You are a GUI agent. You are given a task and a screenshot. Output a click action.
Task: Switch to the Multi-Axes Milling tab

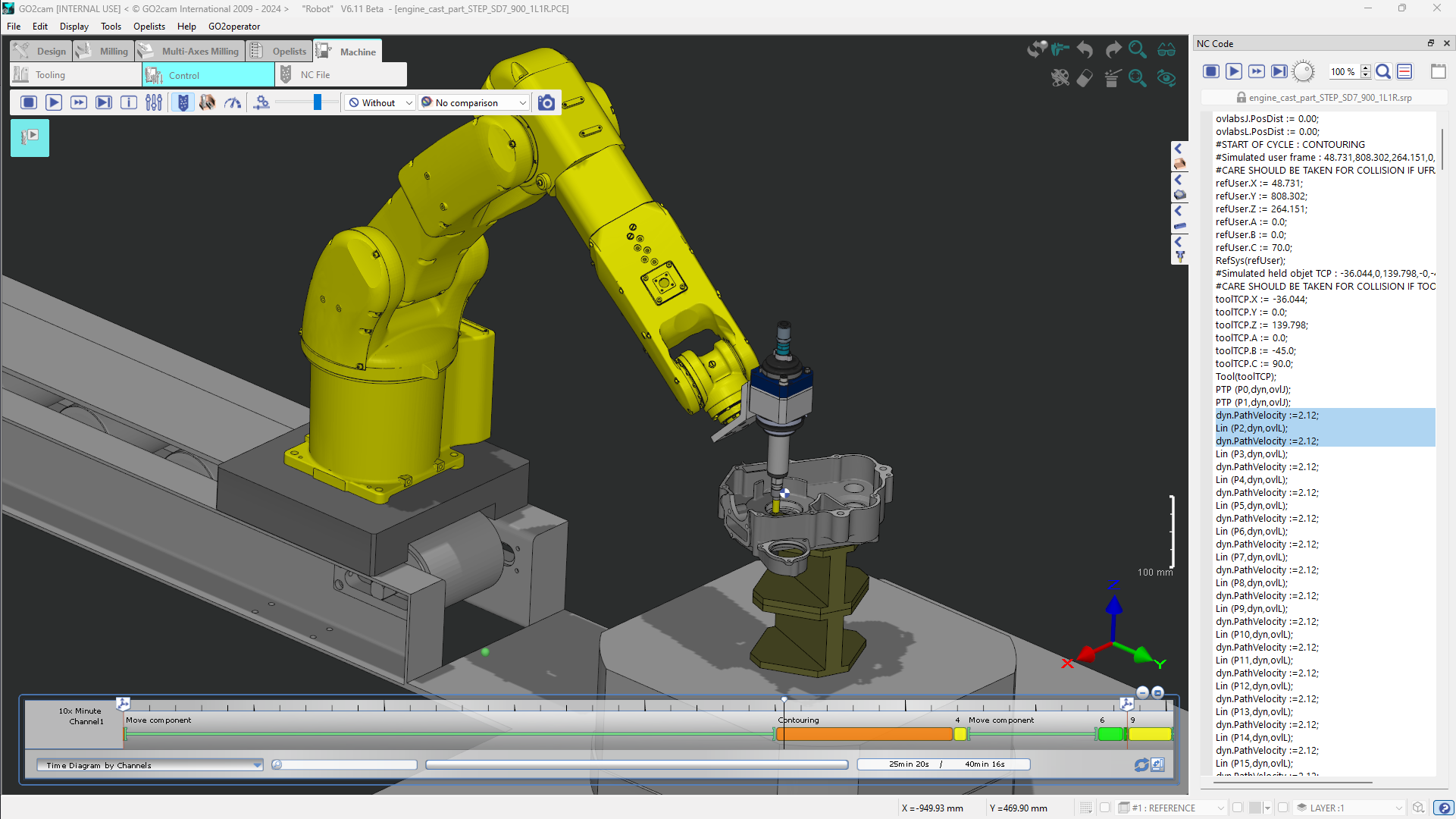(191, 51)
